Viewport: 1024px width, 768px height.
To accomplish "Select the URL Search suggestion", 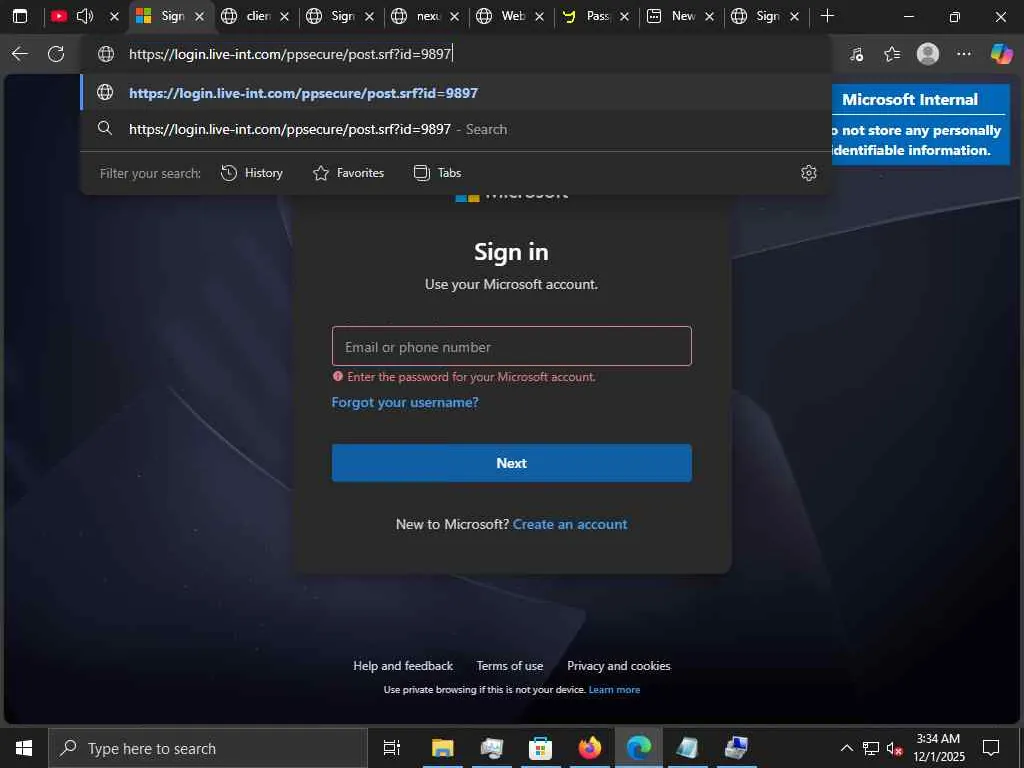I will [456, 129].
